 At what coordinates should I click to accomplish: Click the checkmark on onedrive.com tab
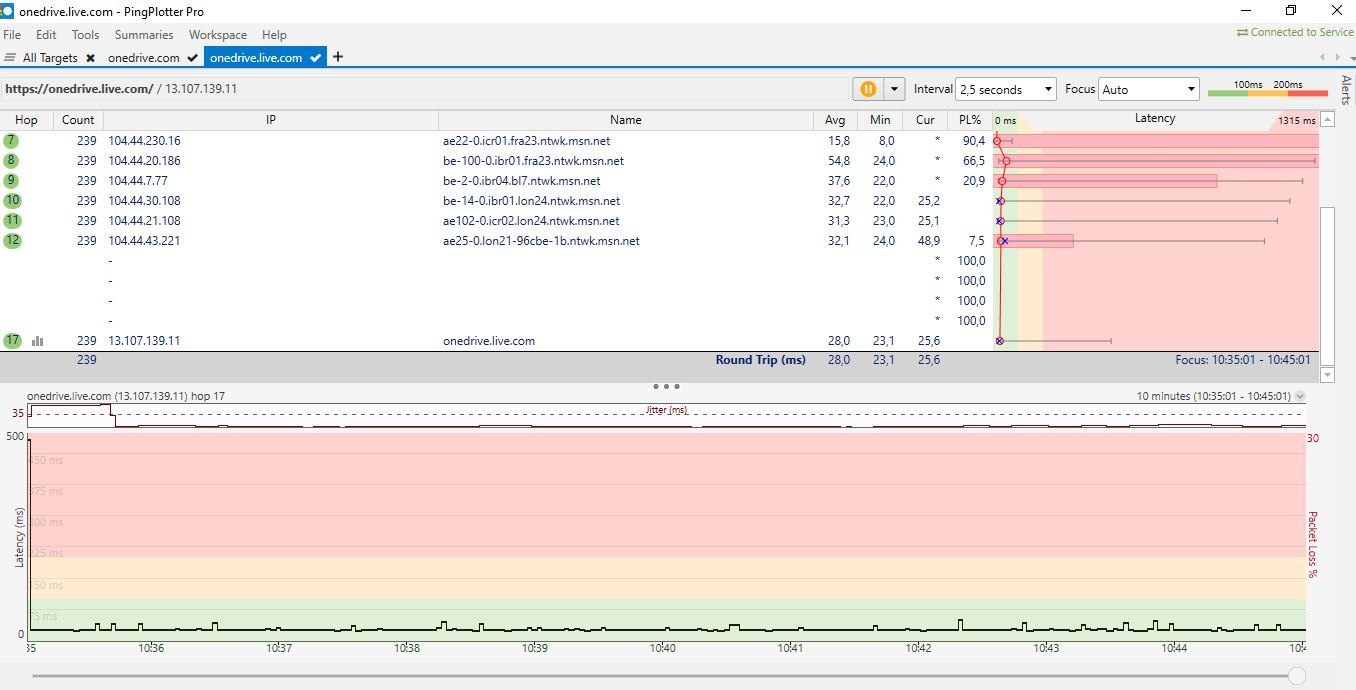[192, 58]
